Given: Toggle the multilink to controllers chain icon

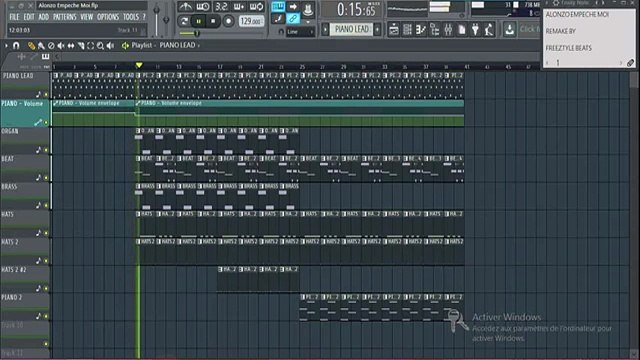Looking at the screenshot, I should click(293, 18).
